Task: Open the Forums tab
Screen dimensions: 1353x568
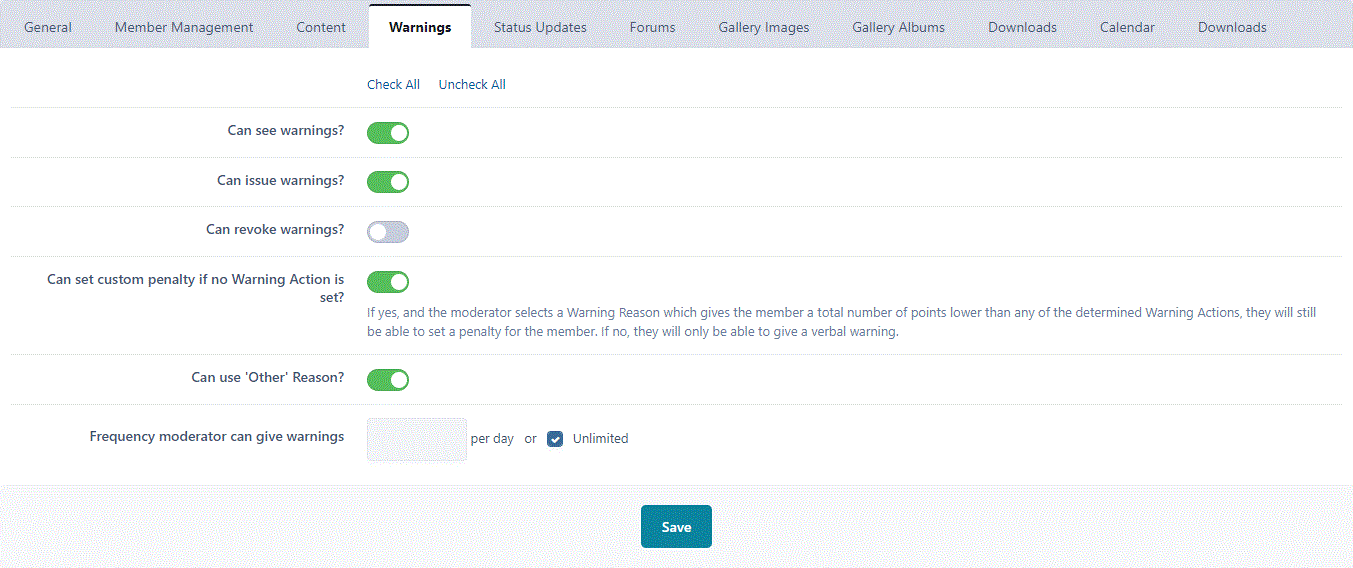Action: [652, 27]
